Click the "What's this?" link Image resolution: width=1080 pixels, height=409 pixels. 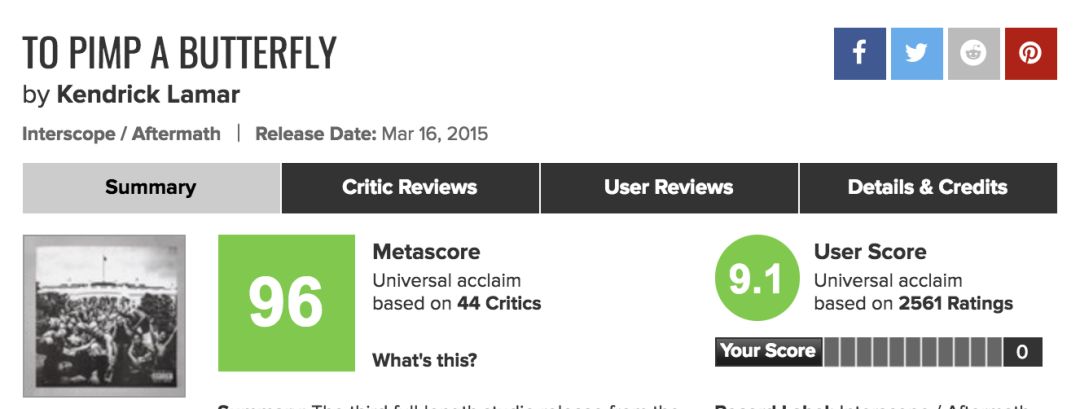point(424,360)
